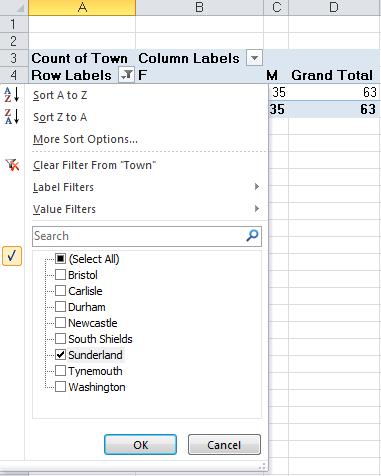Screen dimensions: 381x476
Task: Click the Sort A to Z icon
Action: click(x=12, y=95)
